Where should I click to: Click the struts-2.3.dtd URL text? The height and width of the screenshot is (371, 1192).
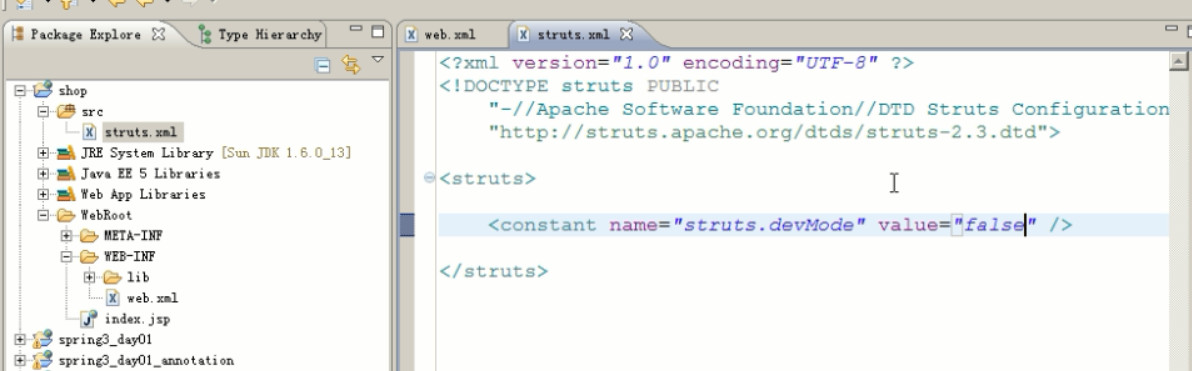pos(769,132)
